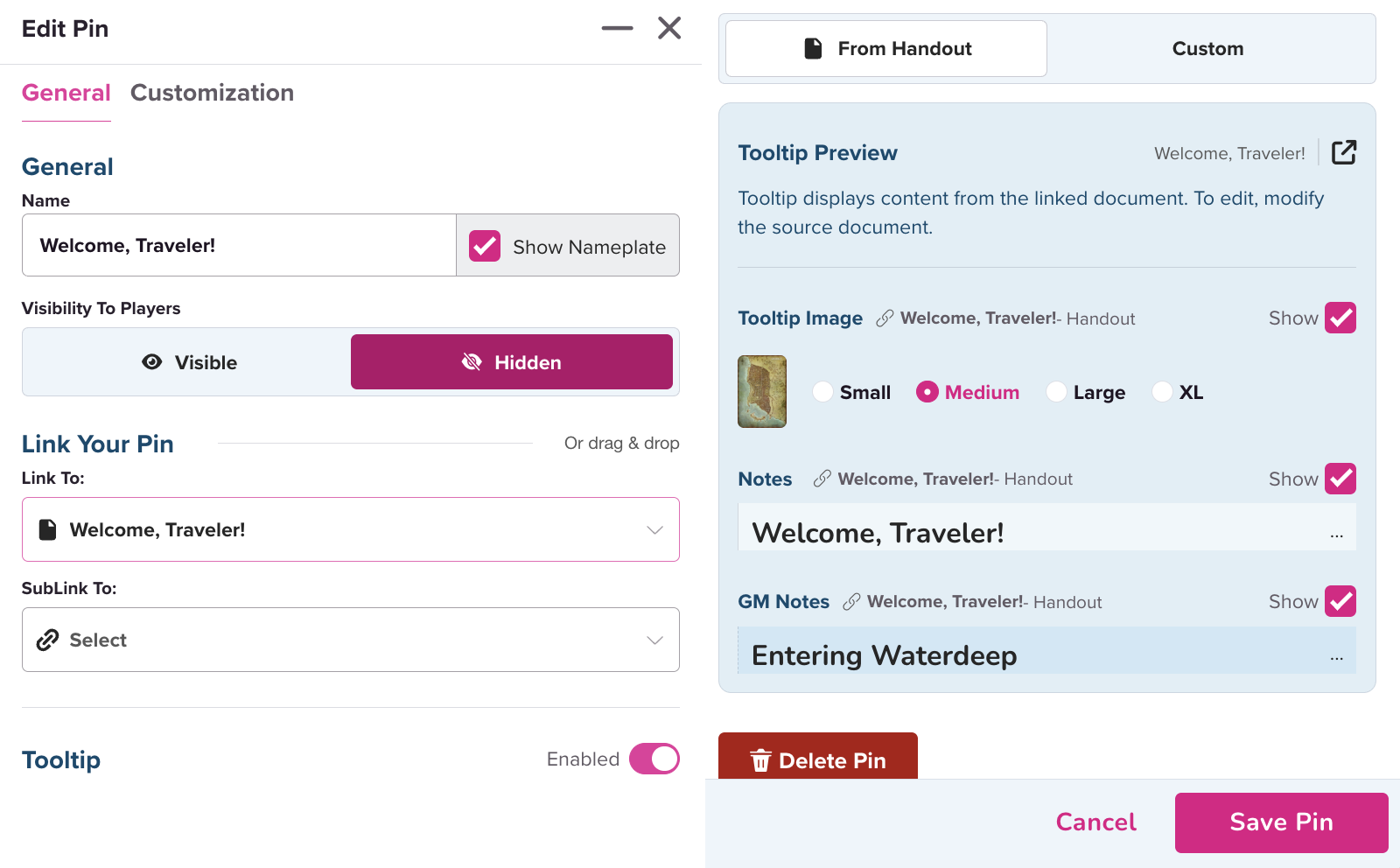Switch to the Custom tooltip tab
1400x868 pixels.
tap(1207, 49)
